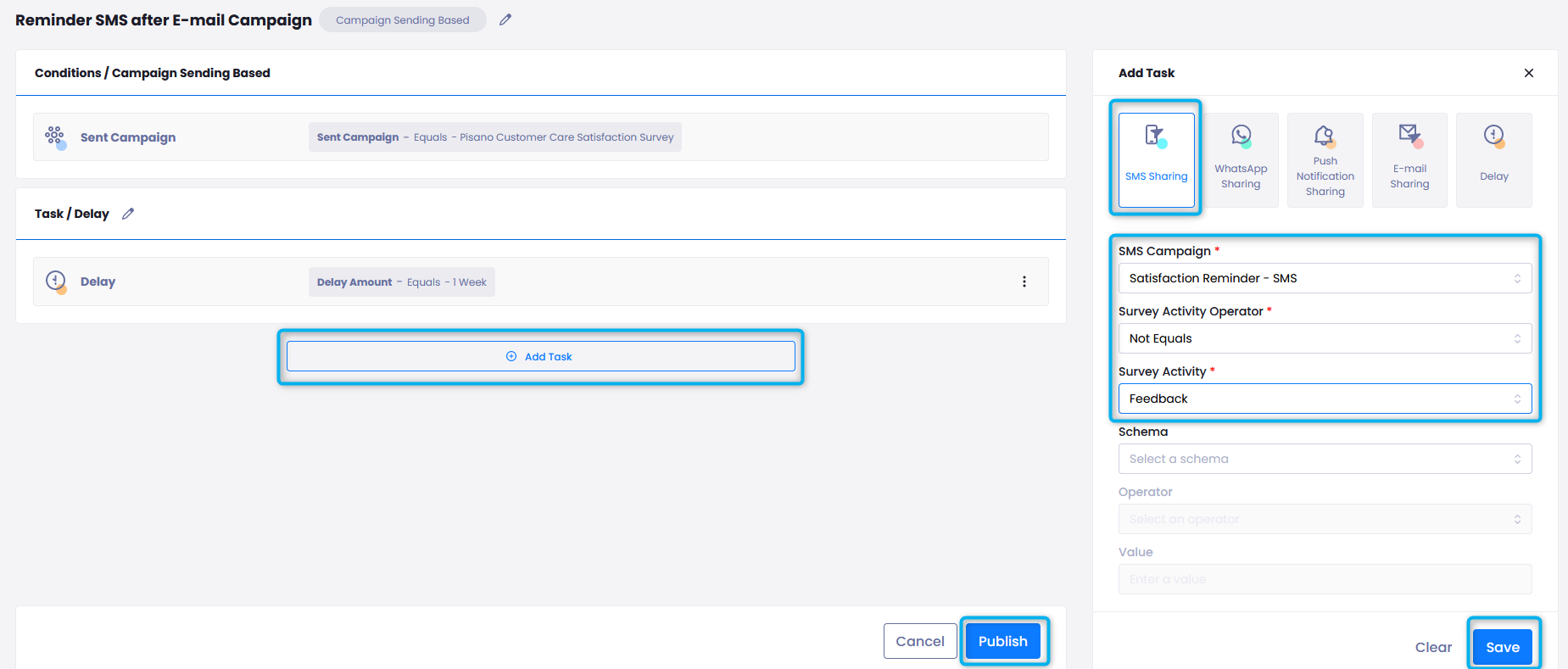1568x669 pixels.
Task: Open the Delay row three-dot menu
Action: click(x=1024, y=282)
